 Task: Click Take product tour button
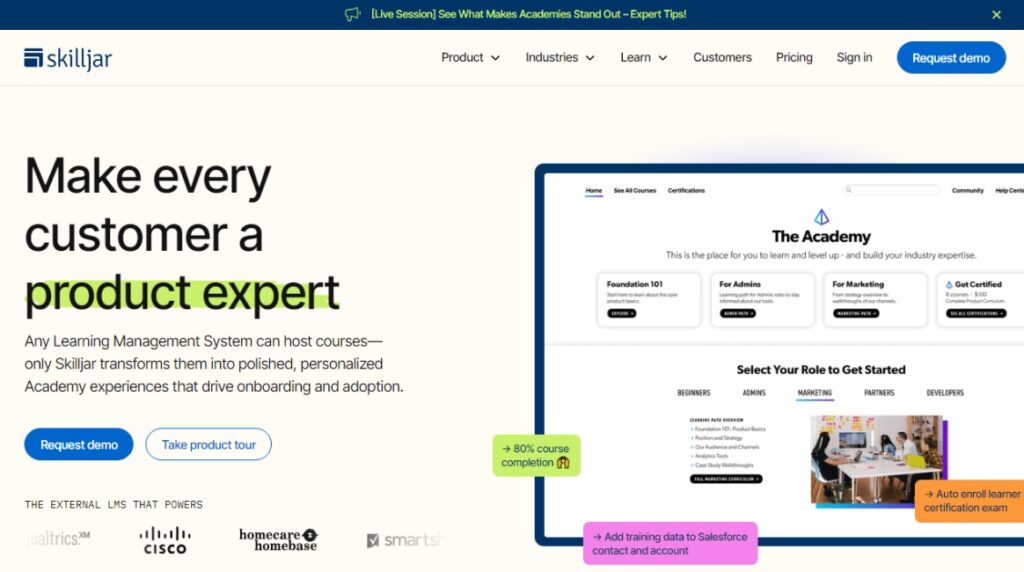(208, 444)
